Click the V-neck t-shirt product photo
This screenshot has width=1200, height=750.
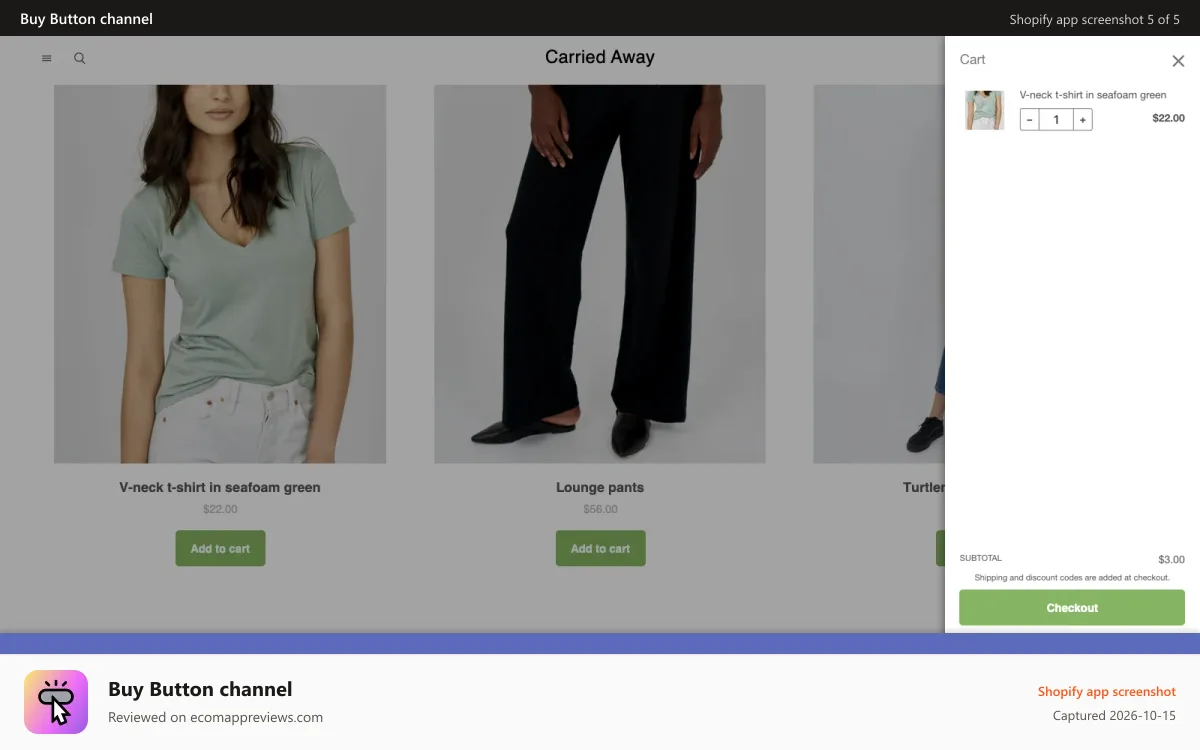click(220, 274)
